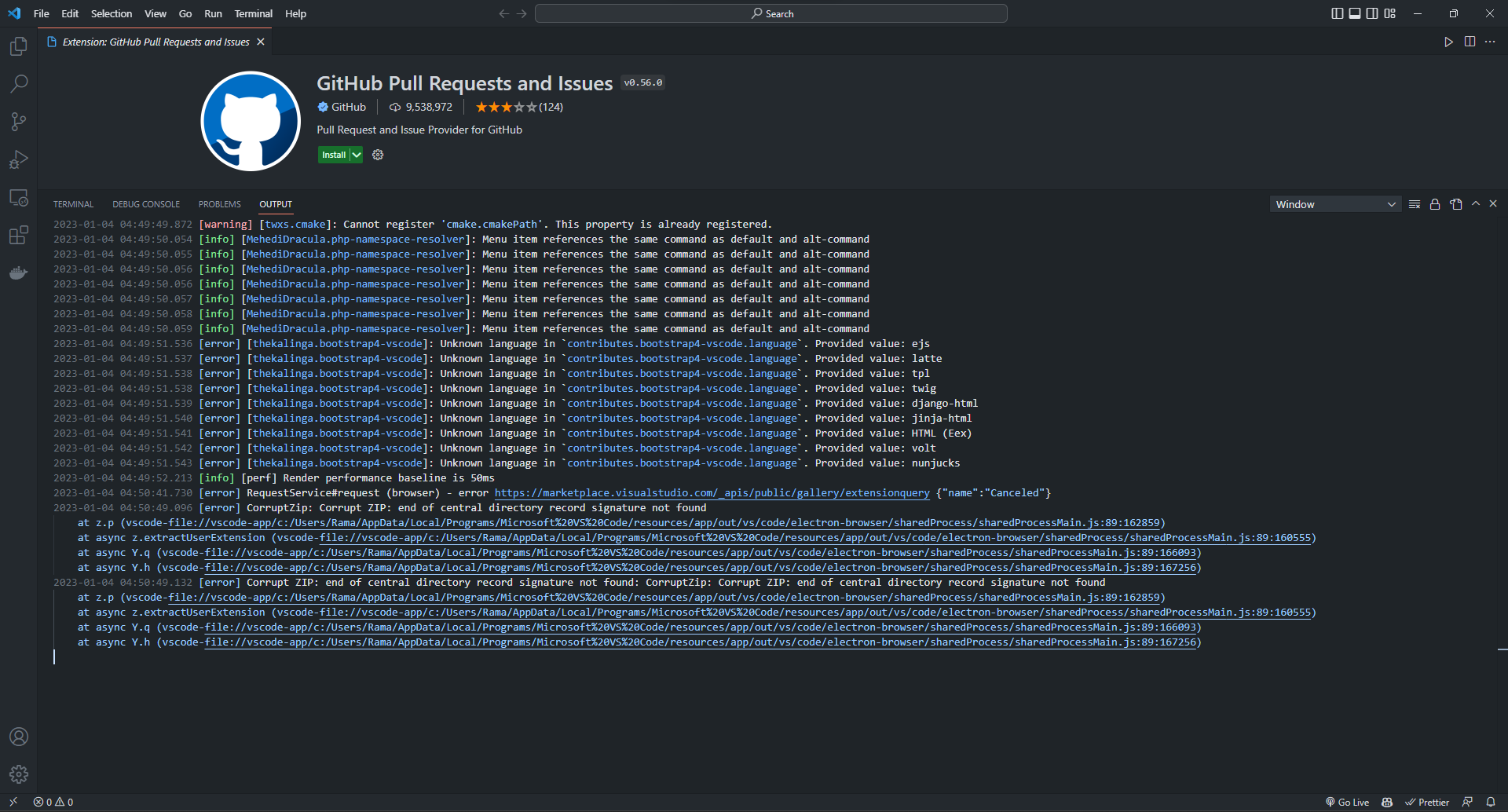Open notifications bell in status bar

coord(1491,802)
